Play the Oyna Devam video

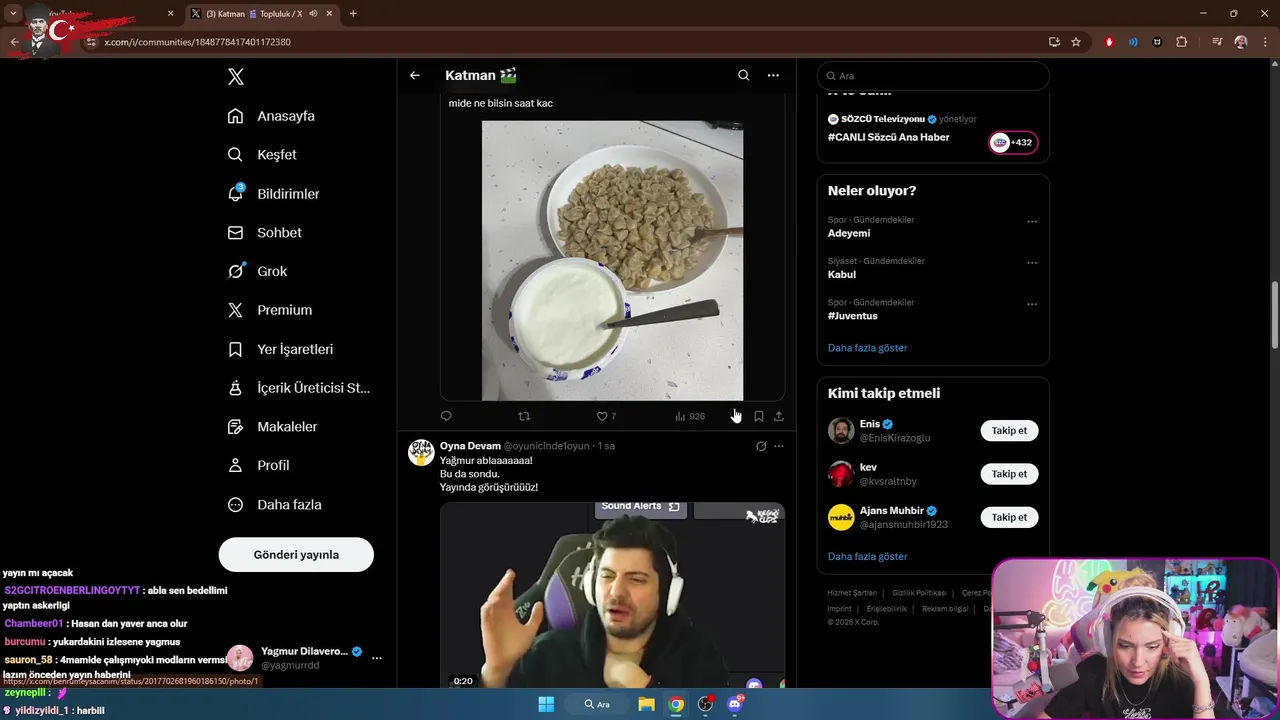tap(612, 595)
